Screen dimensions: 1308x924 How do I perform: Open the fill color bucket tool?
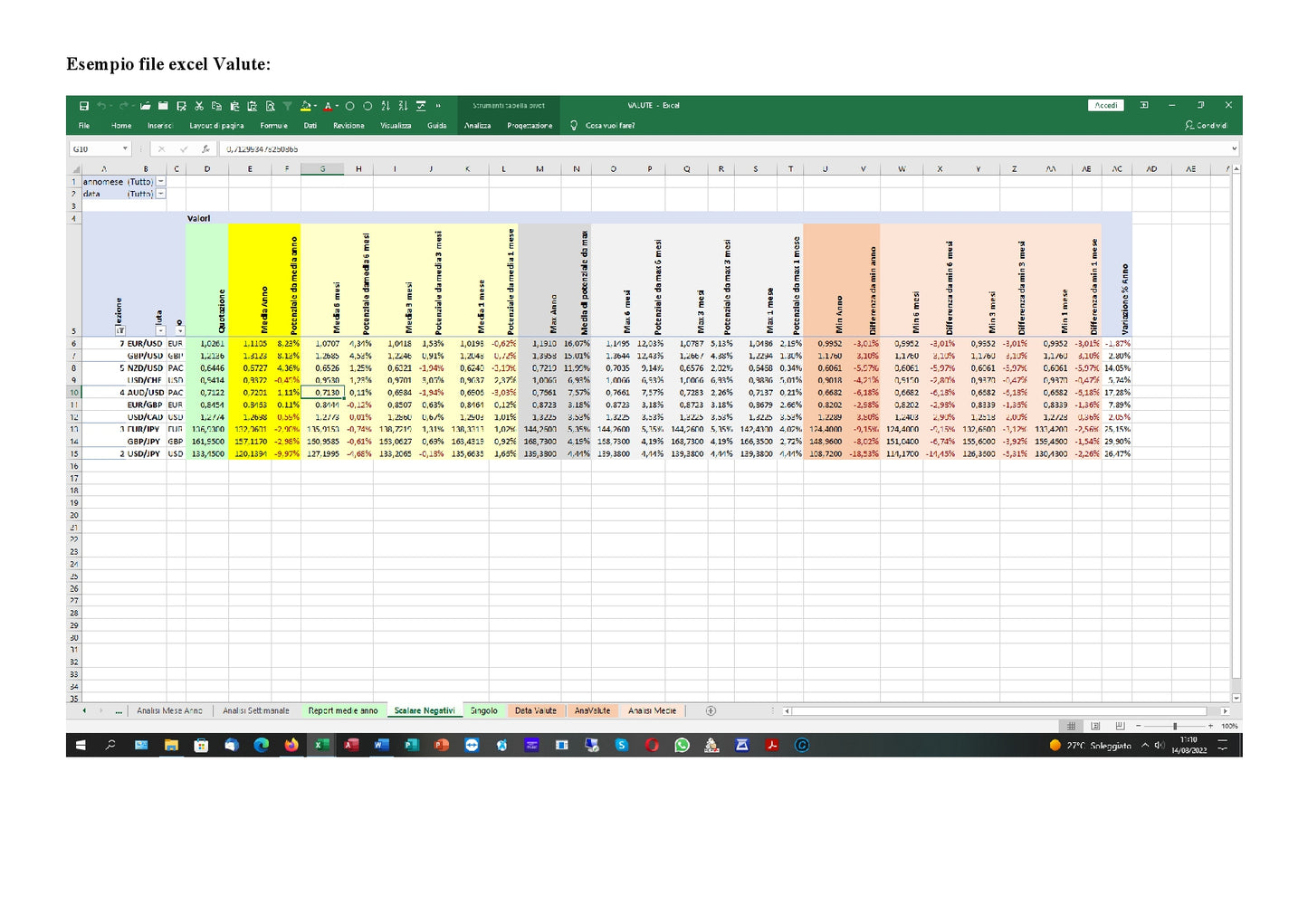(306, 106)
